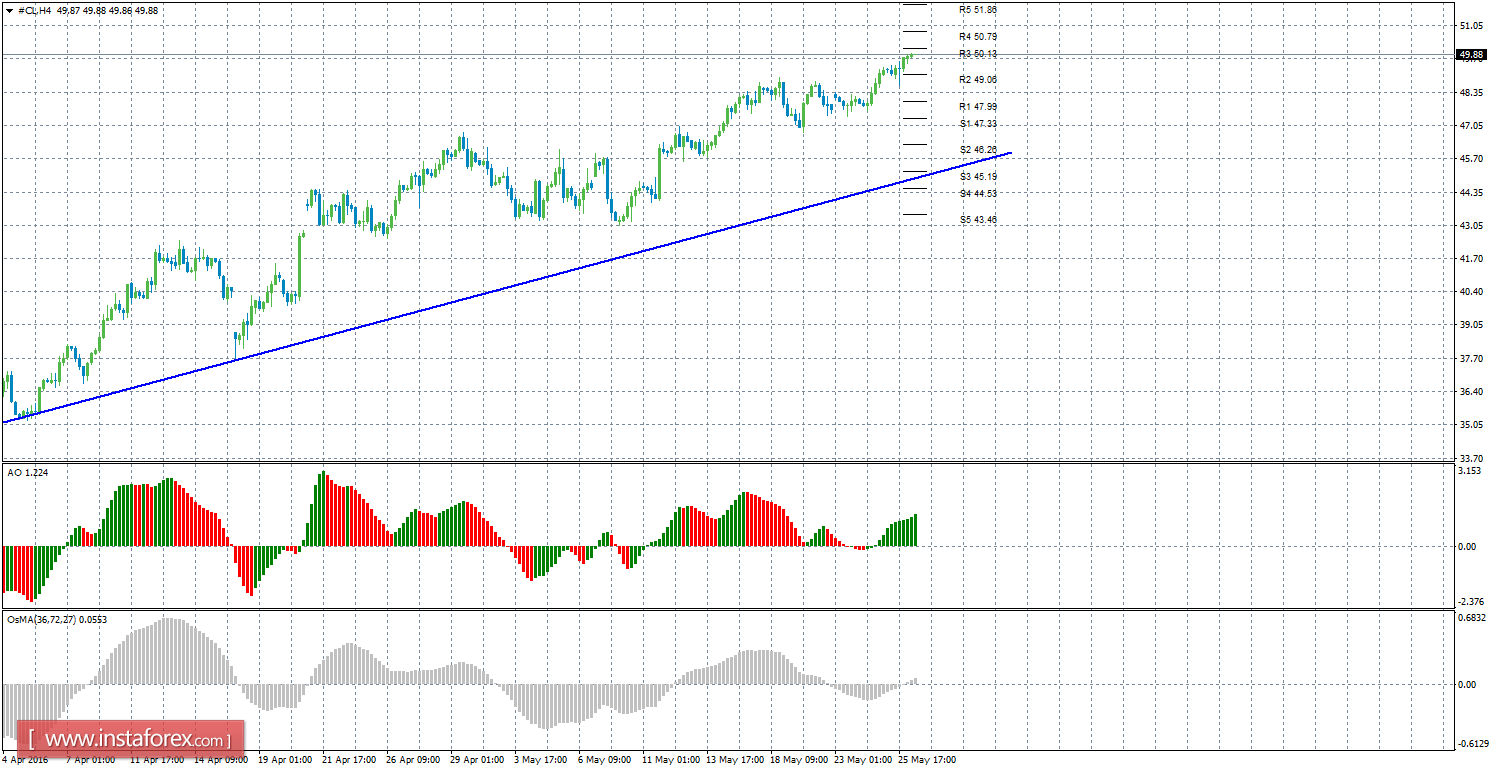Screen dimensions: 1494x771
Task: Click the S2 46.26 support label
Action: (x=978, y=150)
